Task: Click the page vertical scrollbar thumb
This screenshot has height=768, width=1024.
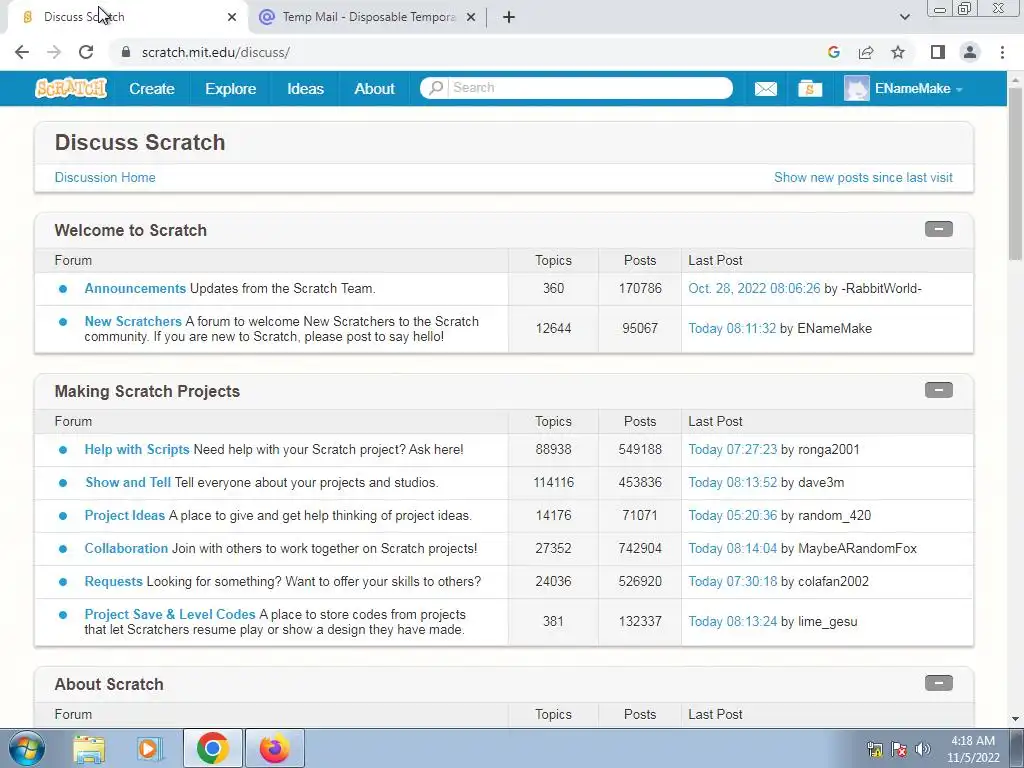Action: click(1016, 173)
